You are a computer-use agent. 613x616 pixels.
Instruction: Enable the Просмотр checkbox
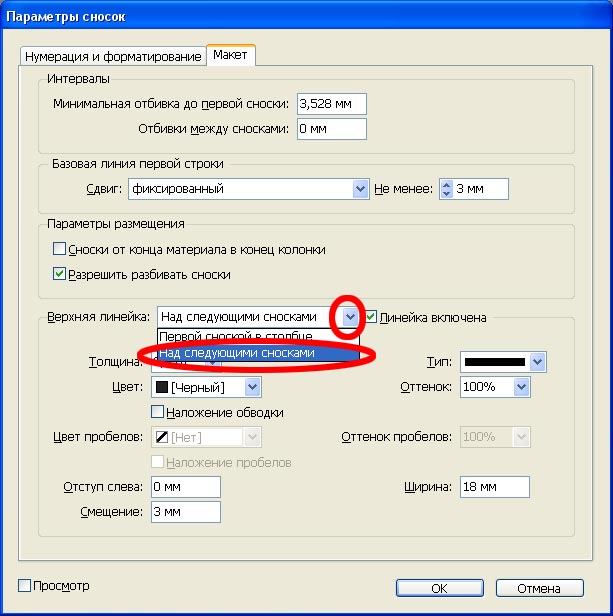24,585
